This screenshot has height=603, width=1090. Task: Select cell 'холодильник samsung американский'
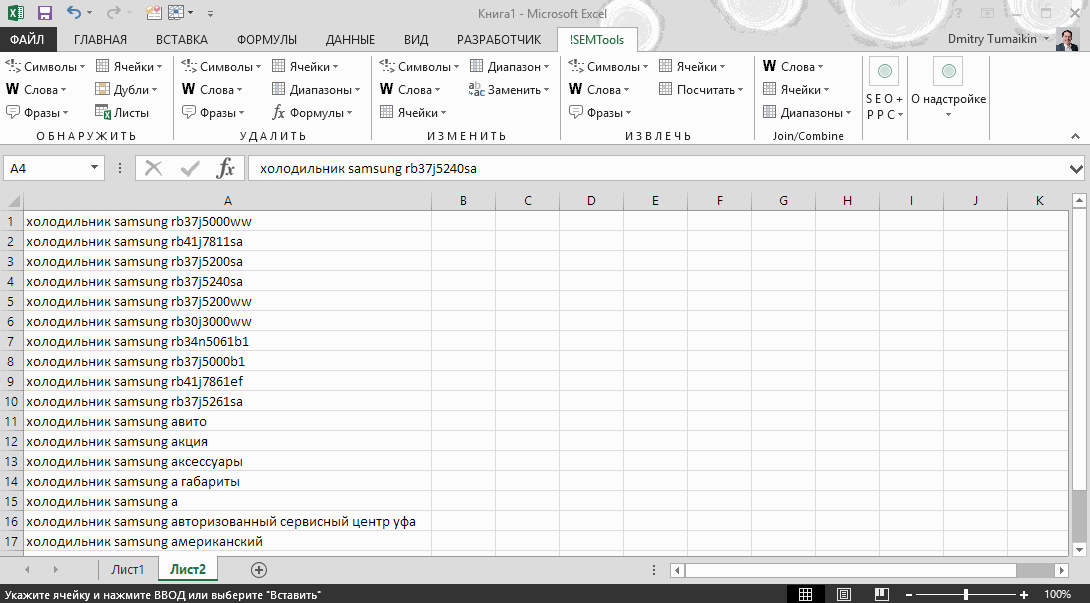[227, 541]
